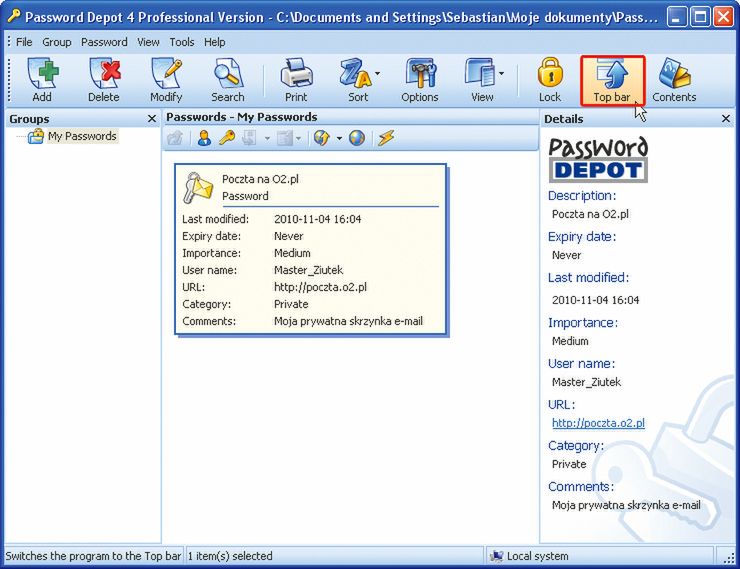Select the Poczta na O2.pl entry title
Image resolution: width=740 pixels, height=569 pixels.
pos(260,179)
